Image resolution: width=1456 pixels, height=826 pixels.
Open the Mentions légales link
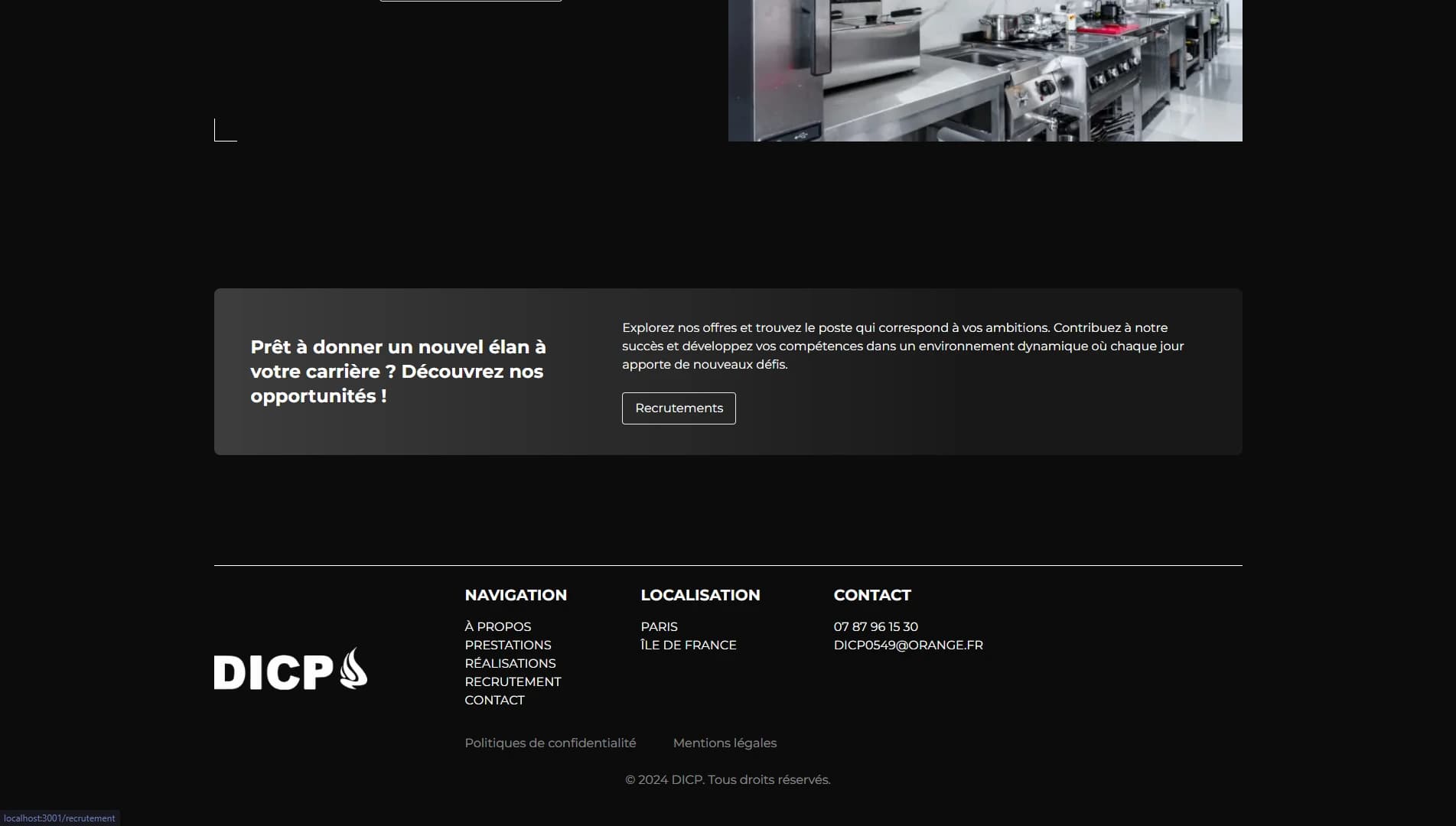tap(724, 743)
